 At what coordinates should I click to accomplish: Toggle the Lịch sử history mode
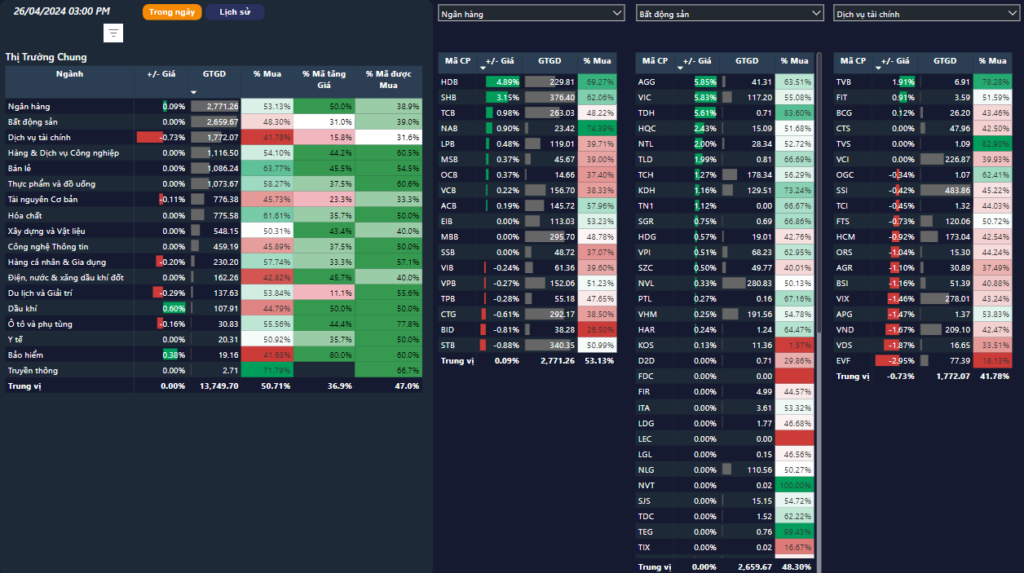coord(236,12)
